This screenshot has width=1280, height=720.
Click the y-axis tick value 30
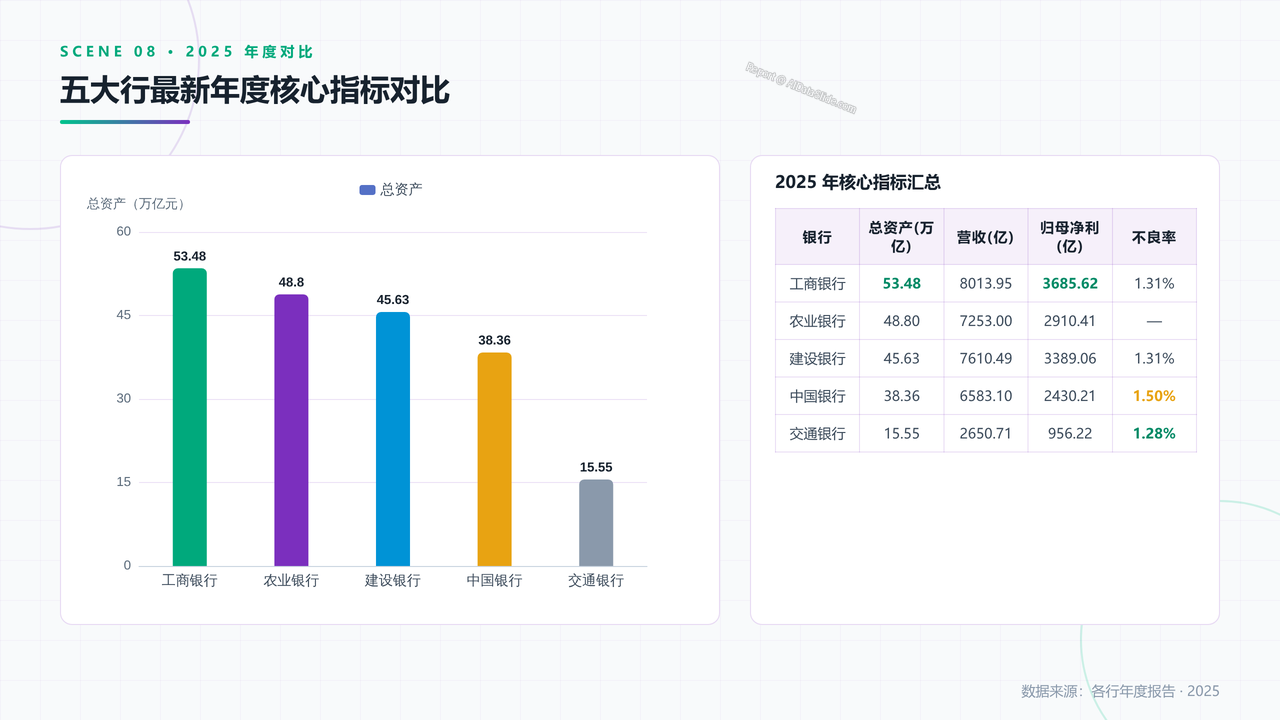124,399
